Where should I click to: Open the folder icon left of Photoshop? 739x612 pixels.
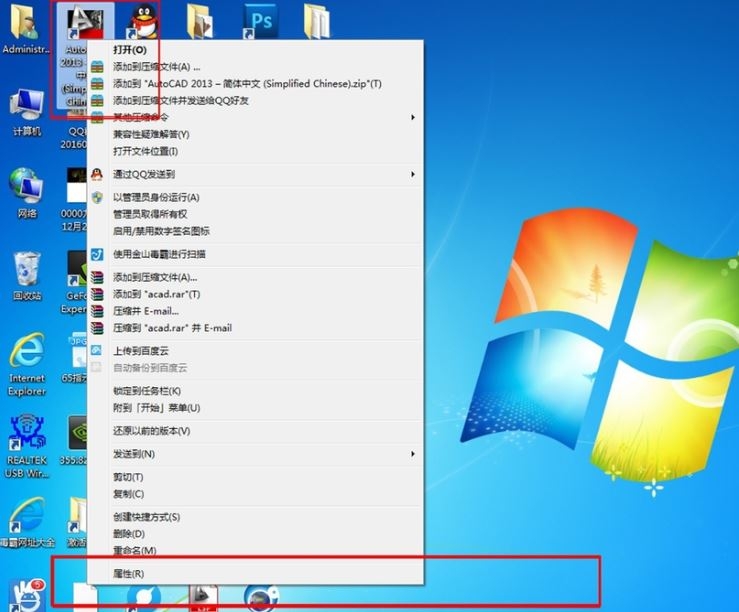click(x=201, y=22)
